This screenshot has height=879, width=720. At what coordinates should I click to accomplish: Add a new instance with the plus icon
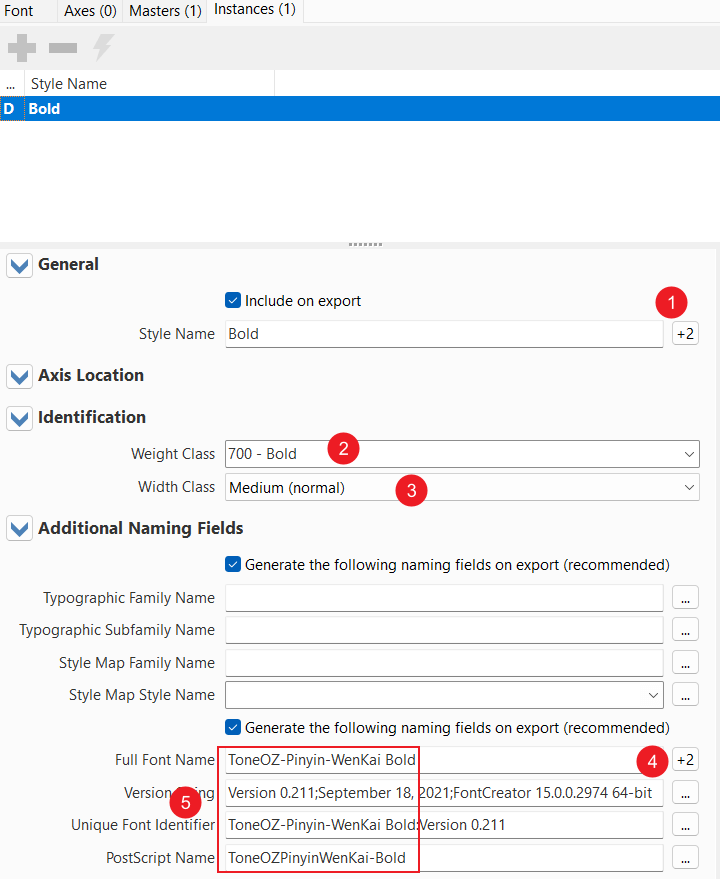click(x=22, y=48)
